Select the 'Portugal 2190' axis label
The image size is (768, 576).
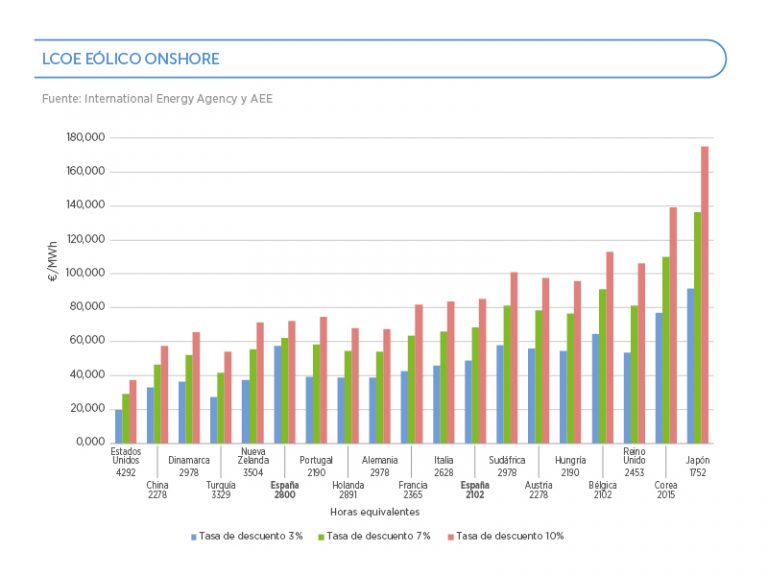[x=316, y=466]
